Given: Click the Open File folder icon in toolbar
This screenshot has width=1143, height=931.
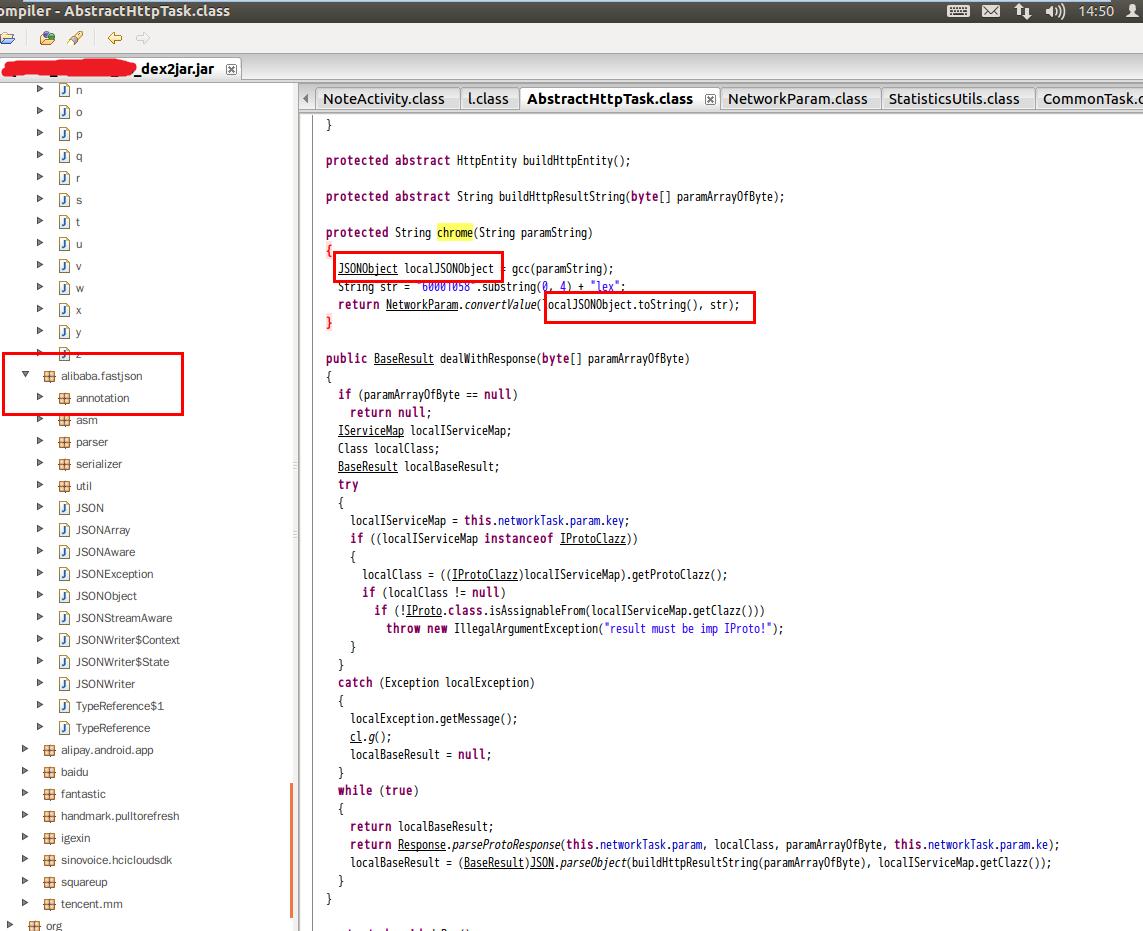Looking at the screenshot, I should 7,38.
